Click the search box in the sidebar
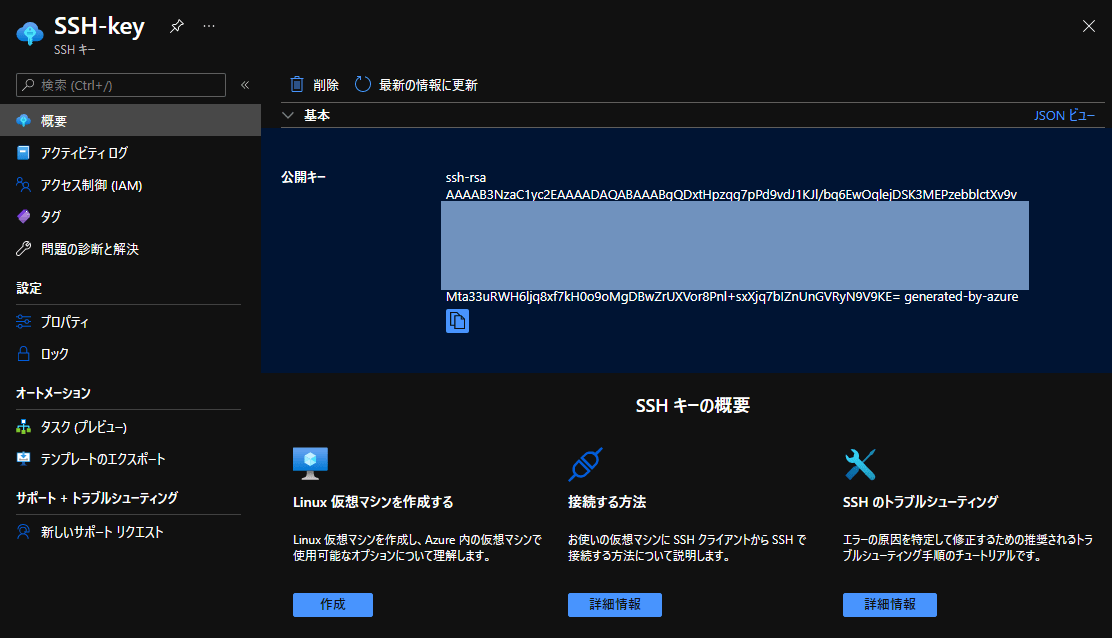This screenshot has width=1112, height=638. 121,85
